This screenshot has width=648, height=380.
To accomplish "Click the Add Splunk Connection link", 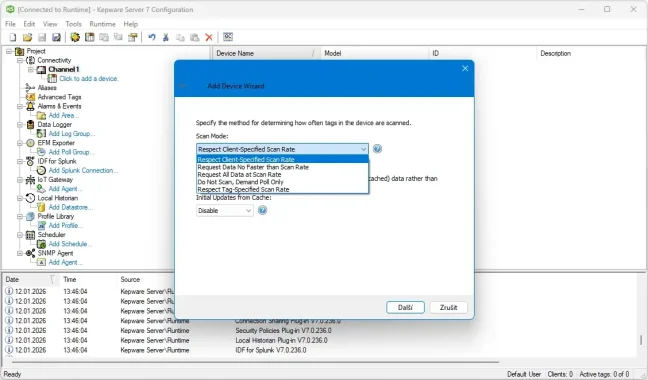I will point(83,170).
